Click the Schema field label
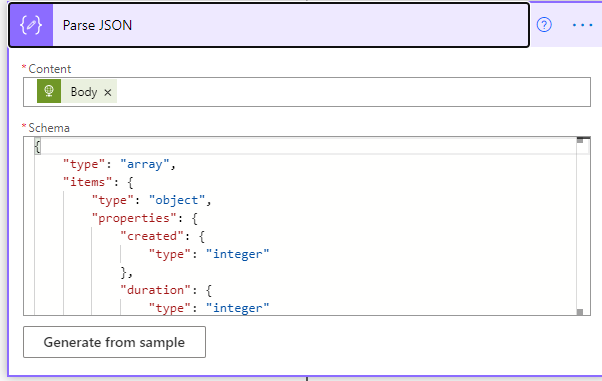Screen dimensions: 602x381 click(49, 128)
